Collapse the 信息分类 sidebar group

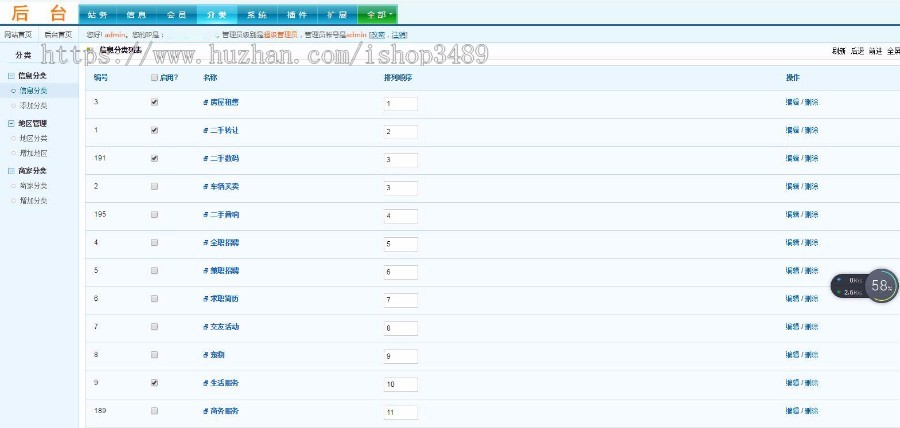(x=11, y=76)
